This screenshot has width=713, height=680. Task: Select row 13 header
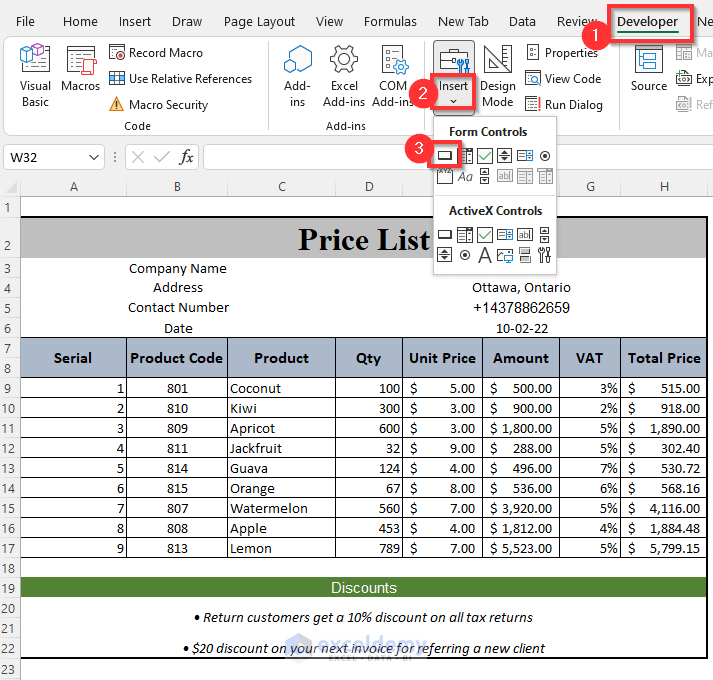click(9, 468)
